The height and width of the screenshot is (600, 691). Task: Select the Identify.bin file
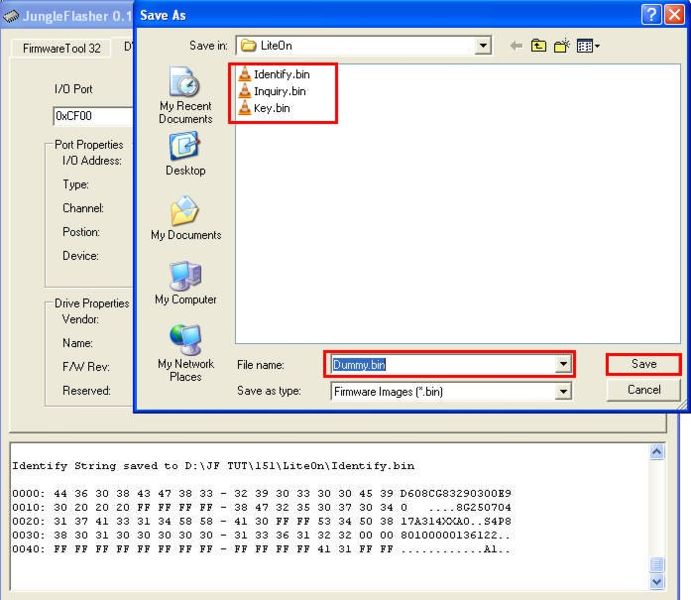click(274, 74)
